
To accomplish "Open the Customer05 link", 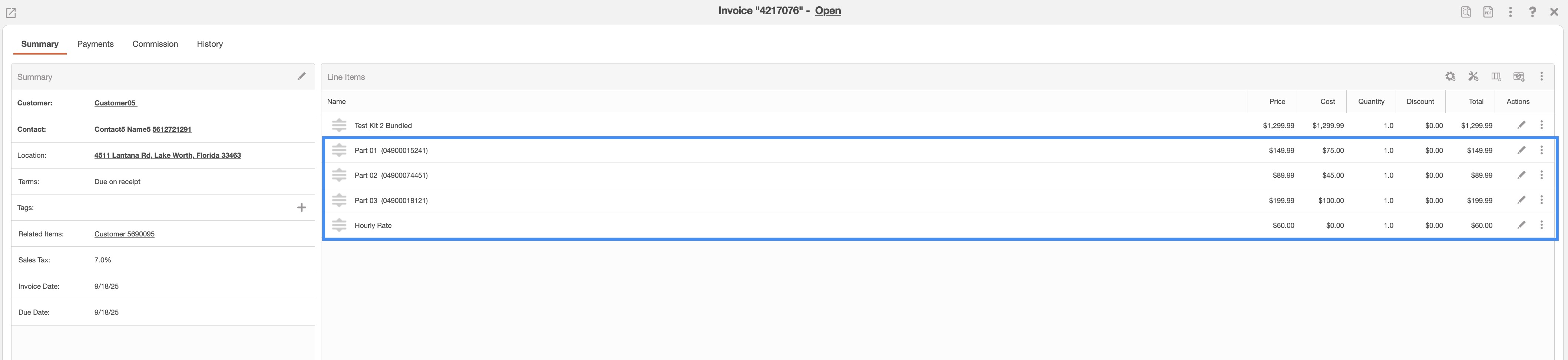I will point(115,103).
